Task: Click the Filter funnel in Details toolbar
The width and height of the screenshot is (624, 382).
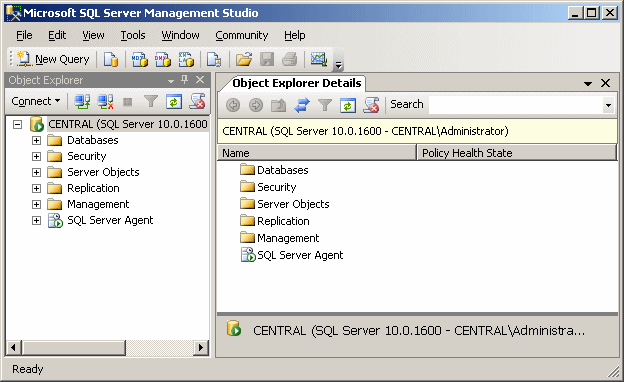Action: pos(325,105)
